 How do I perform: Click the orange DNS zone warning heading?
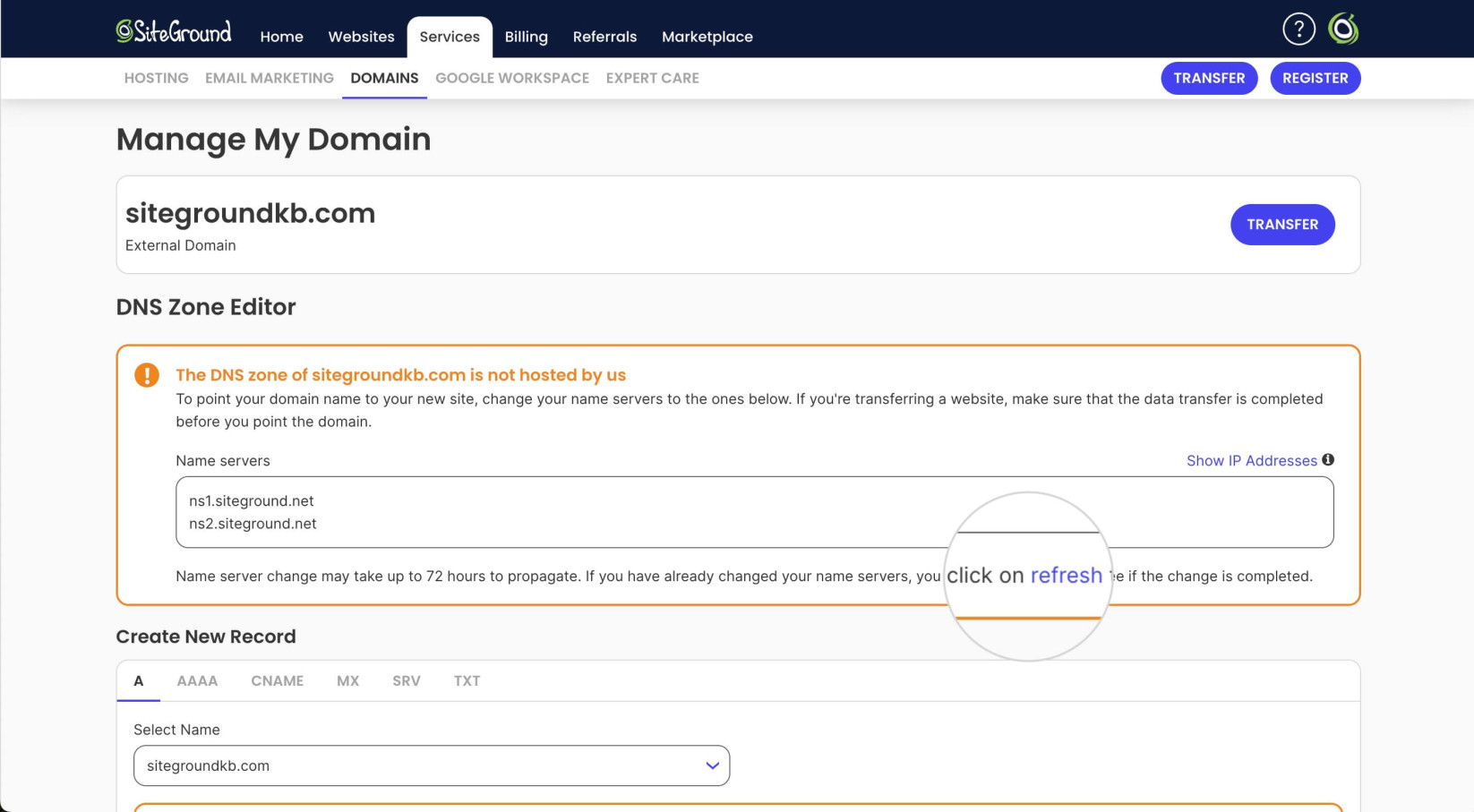tap(400, 375)
